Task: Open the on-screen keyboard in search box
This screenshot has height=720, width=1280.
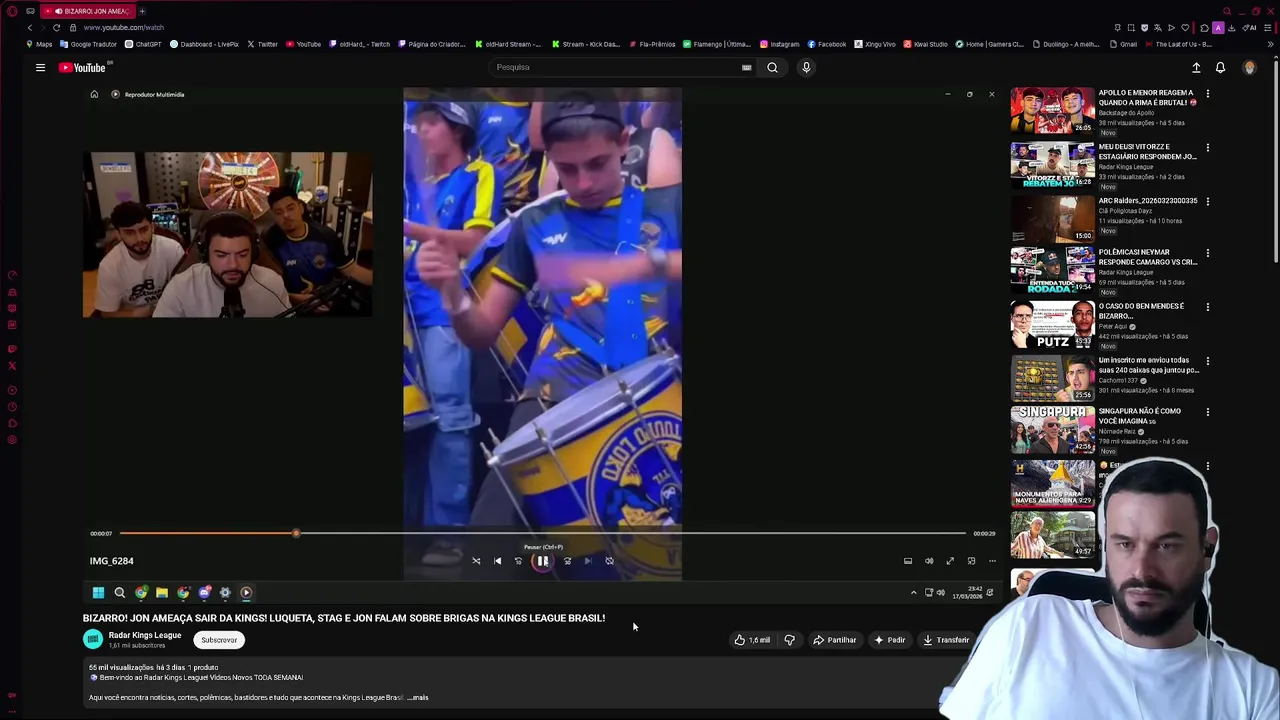Action: pos(746,67)
